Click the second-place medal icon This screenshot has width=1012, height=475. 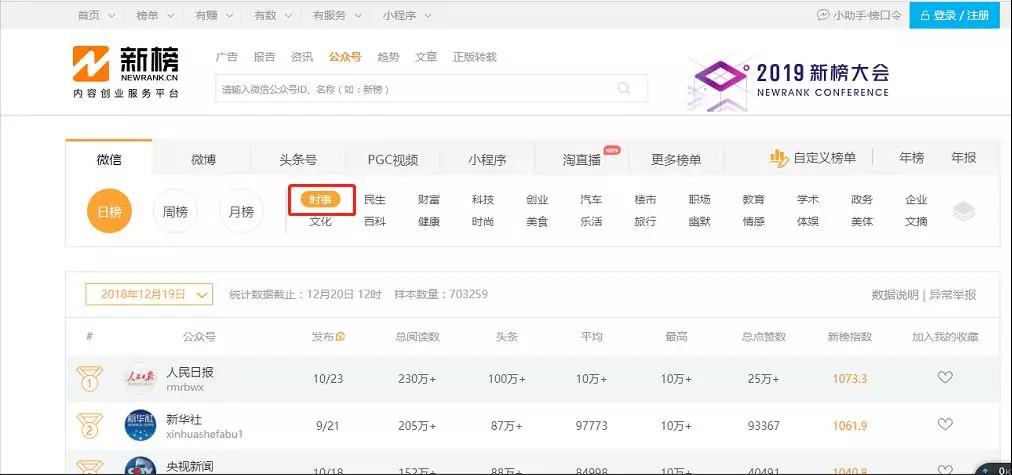point(89,426)
